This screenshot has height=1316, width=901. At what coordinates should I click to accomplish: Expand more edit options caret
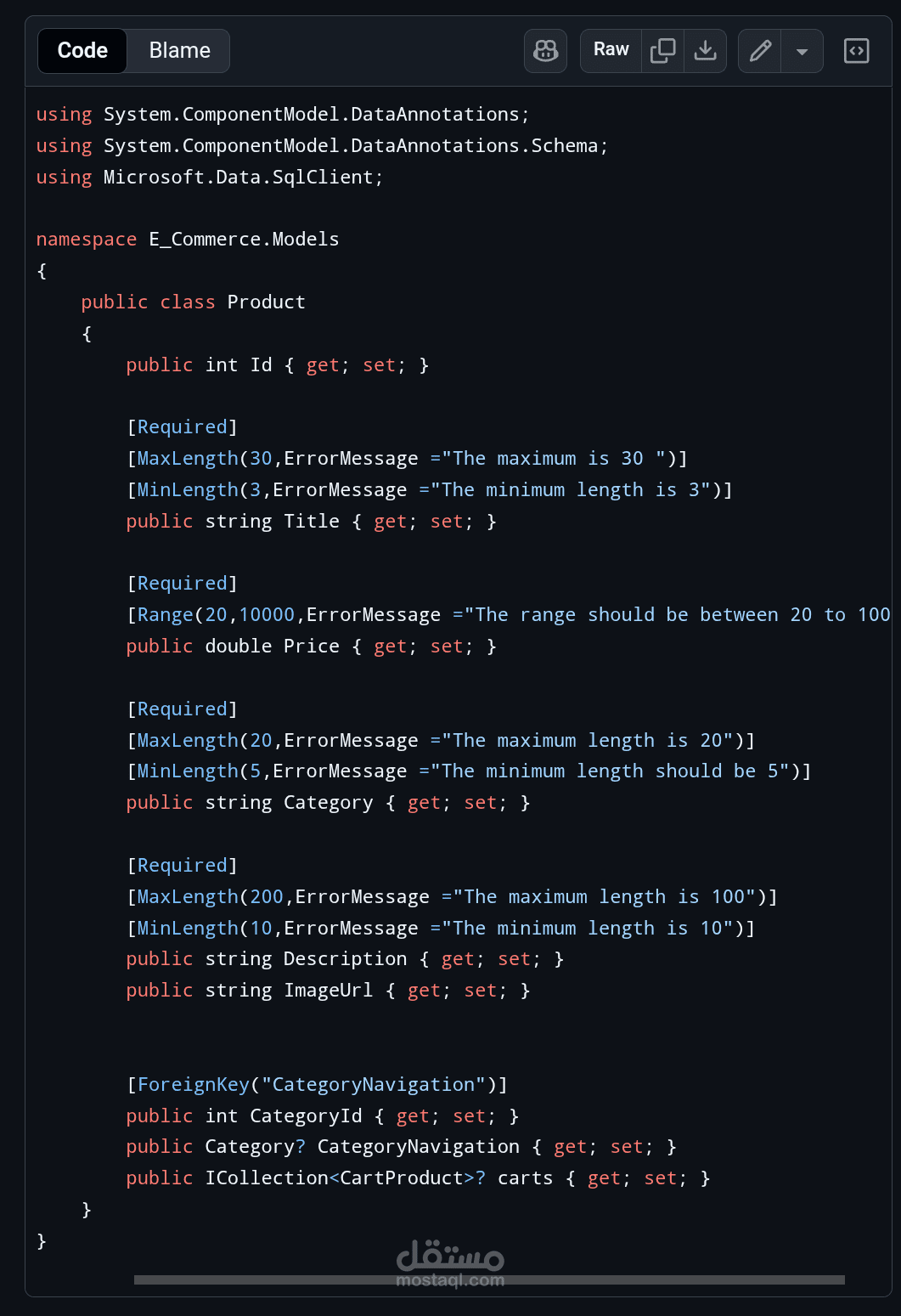802,51
